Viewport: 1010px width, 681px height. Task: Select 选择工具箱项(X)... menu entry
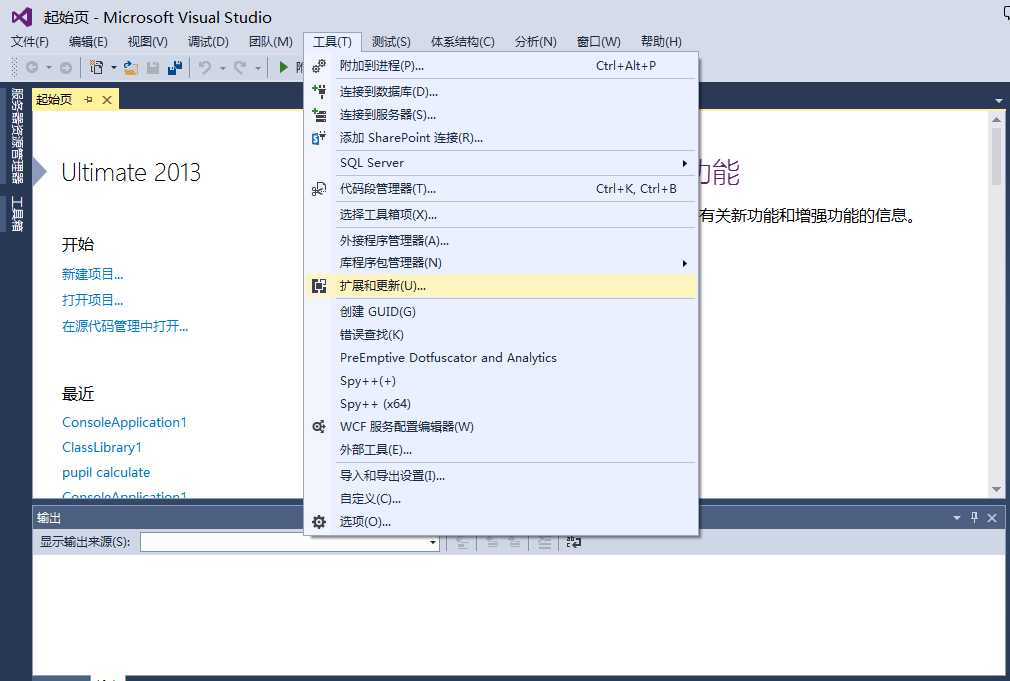[x=502, y=215]
